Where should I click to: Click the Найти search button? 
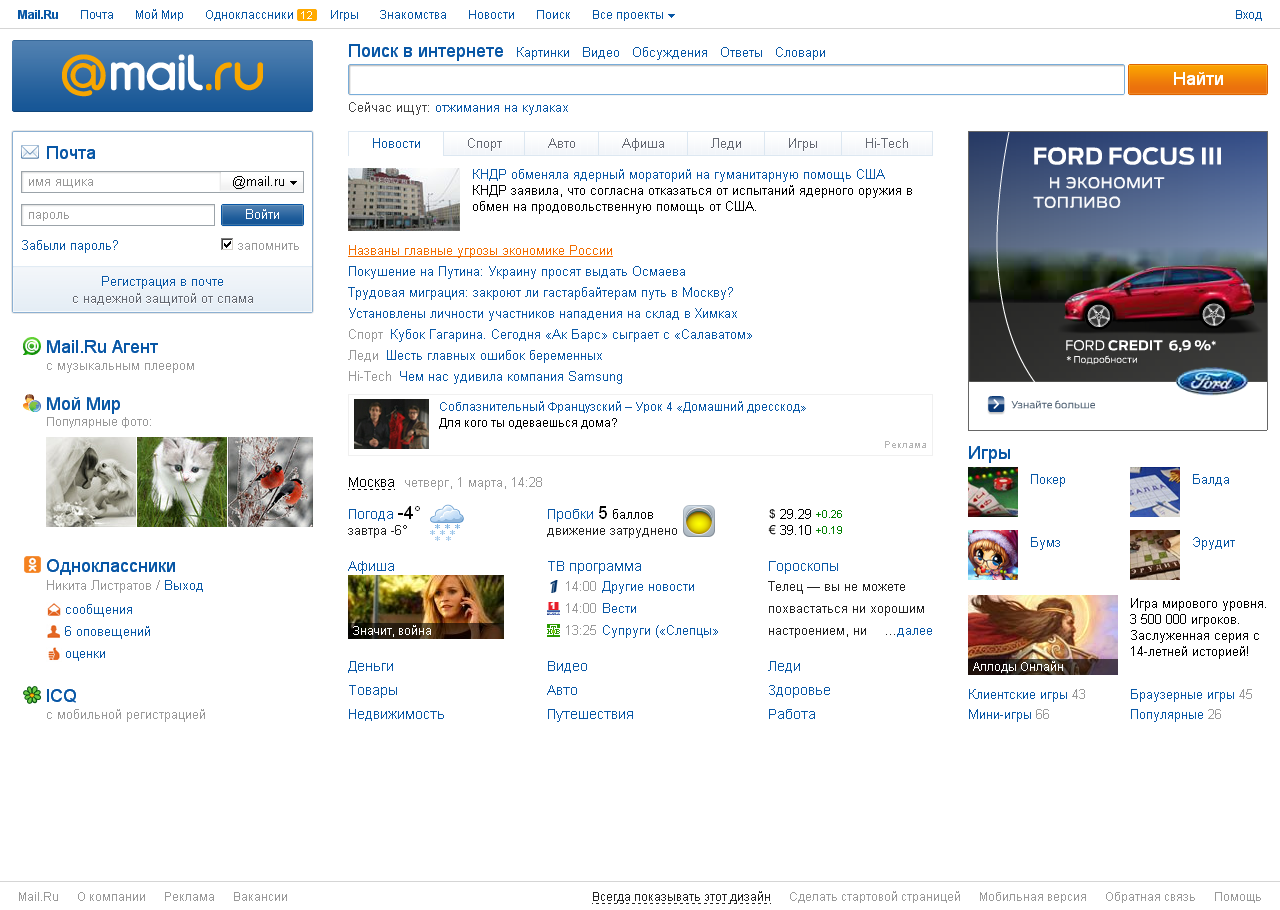1198,79
